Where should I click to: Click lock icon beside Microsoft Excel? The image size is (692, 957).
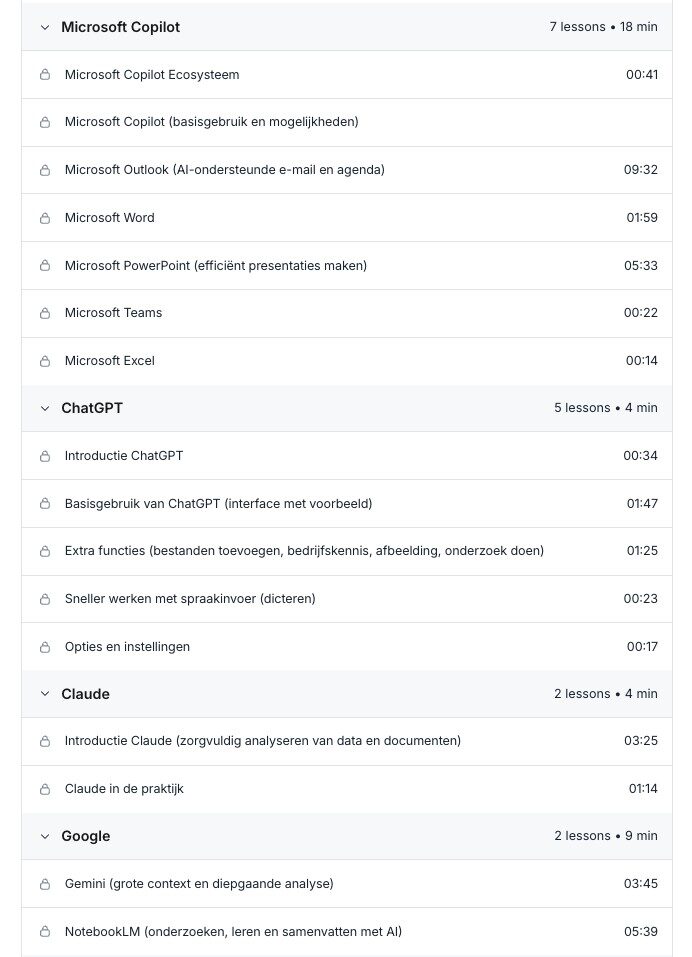pos(45,361)
